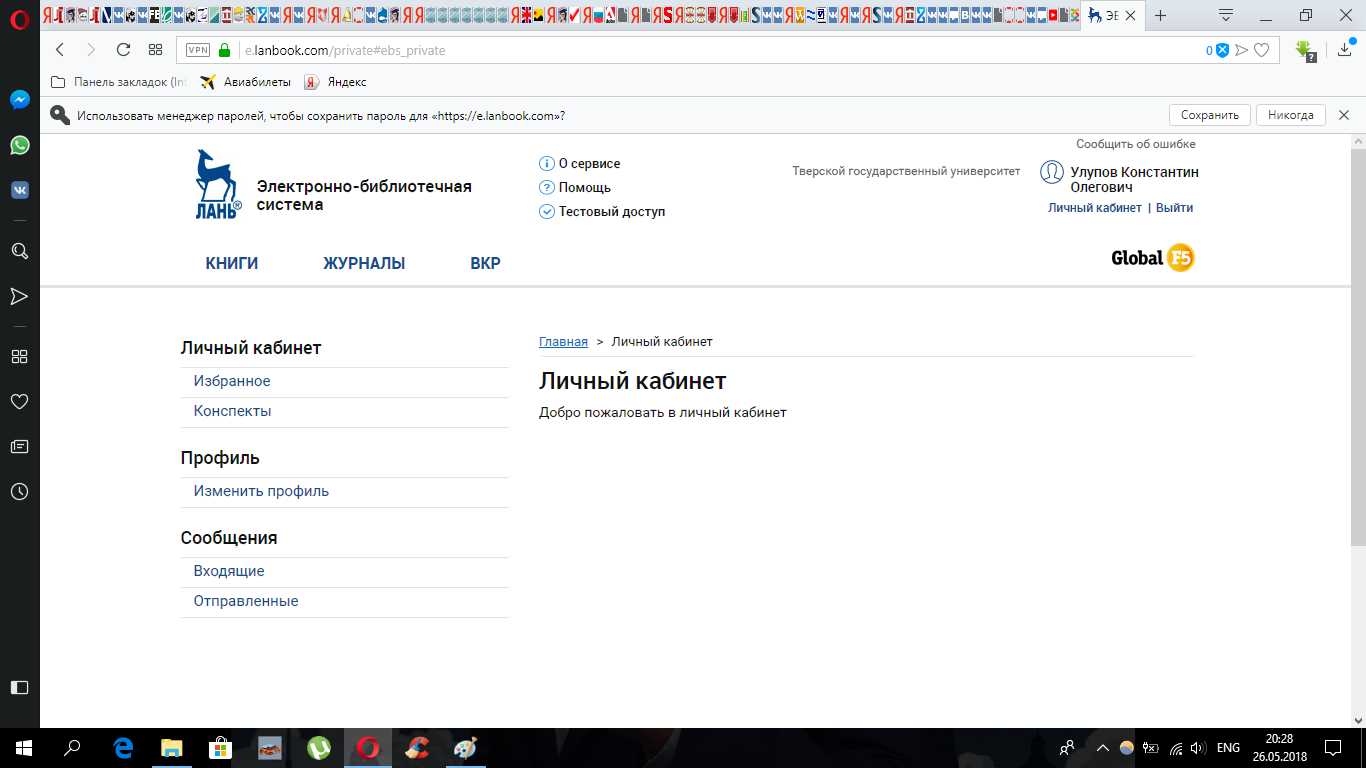Open VK panel in sidebar

[19, 190]
